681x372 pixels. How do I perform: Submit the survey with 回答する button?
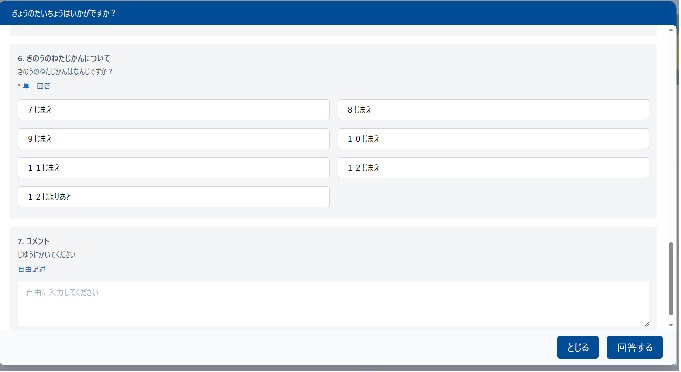pos(635,348)
